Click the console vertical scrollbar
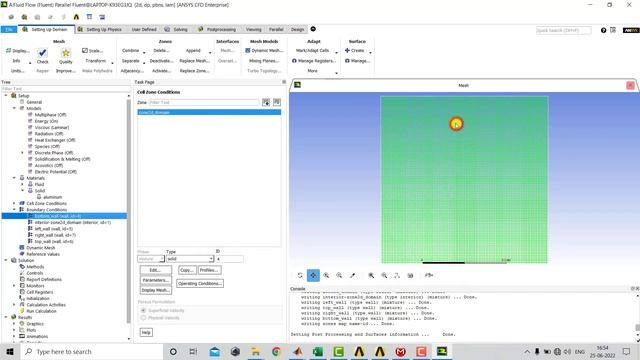The width and height of the screenshot is (640, 360). (x=637, y=327)
